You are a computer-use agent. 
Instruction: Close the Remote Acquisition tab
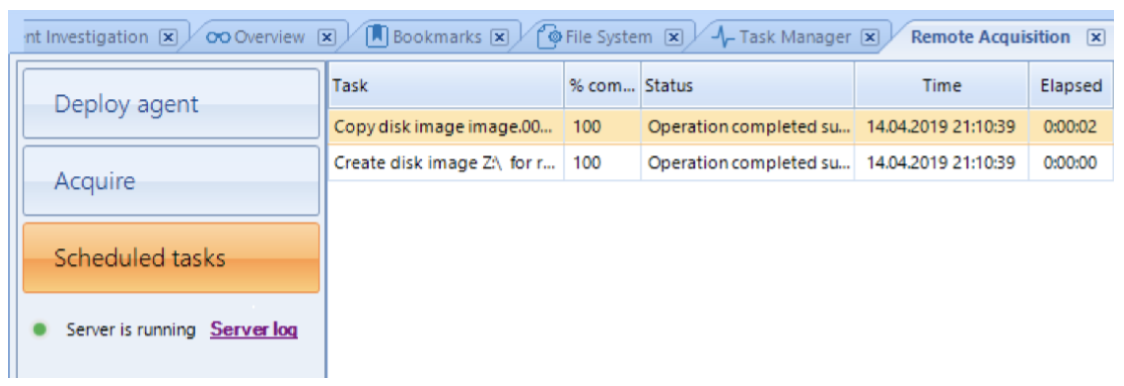[1095, 37]
